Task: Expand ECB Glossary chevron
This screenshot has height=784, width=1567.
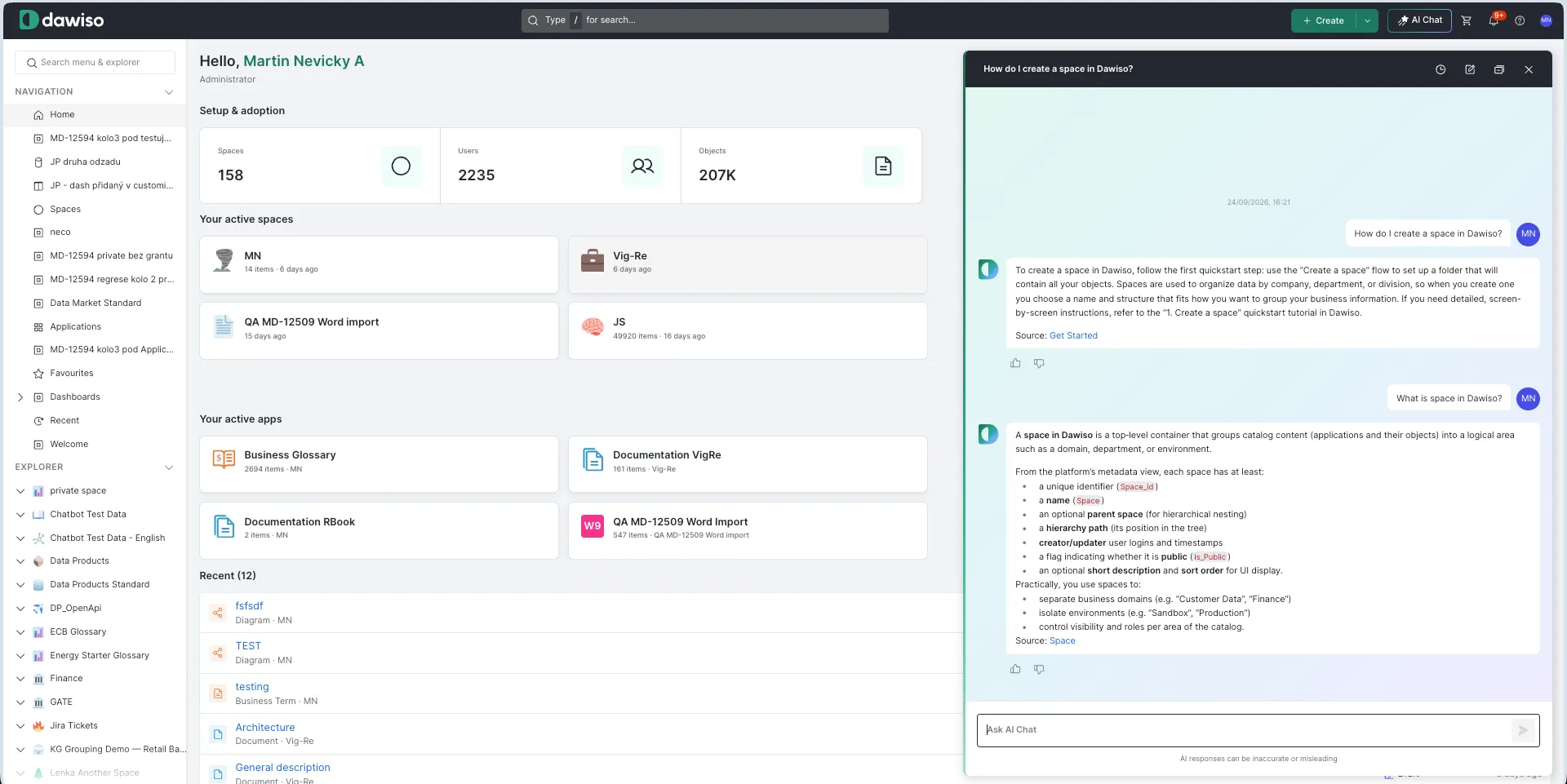Action: pos(20,632)
